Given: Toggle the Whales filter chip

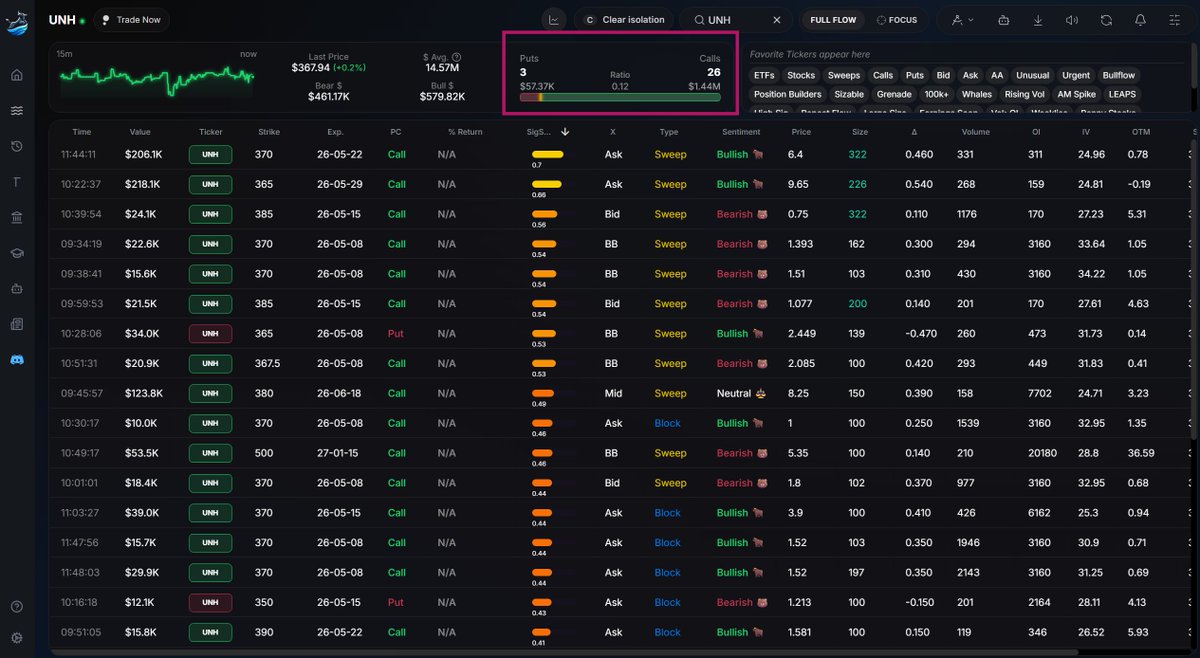Looking at the screenshot, I should 977,94.
